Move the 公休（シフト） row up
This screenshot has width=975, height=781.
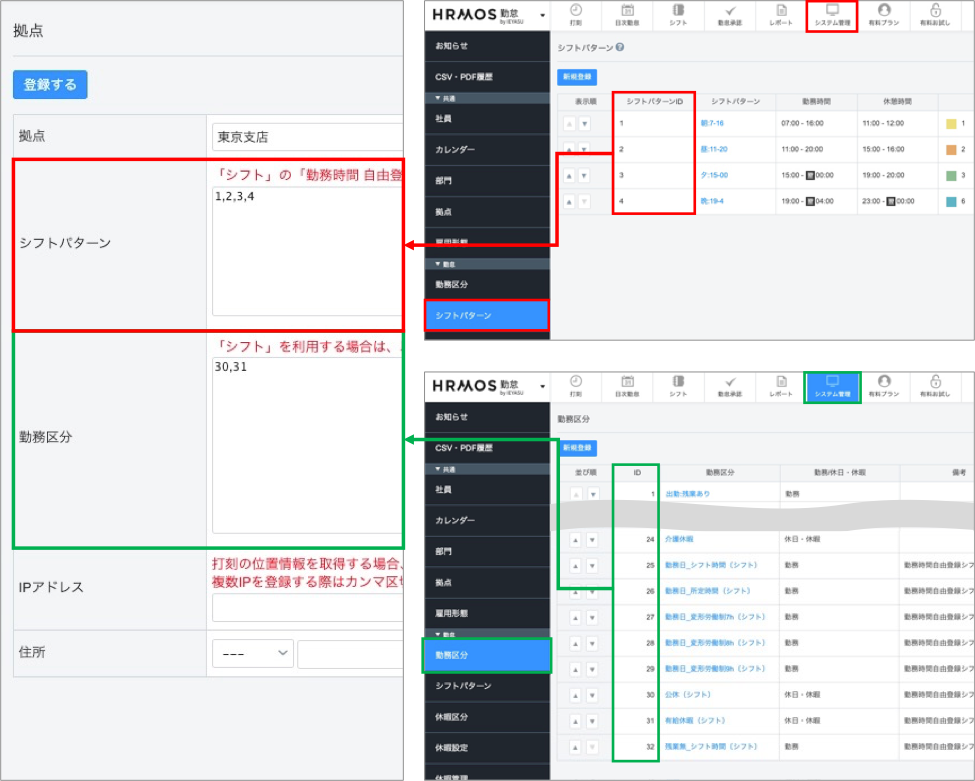(x=575, y=694)
